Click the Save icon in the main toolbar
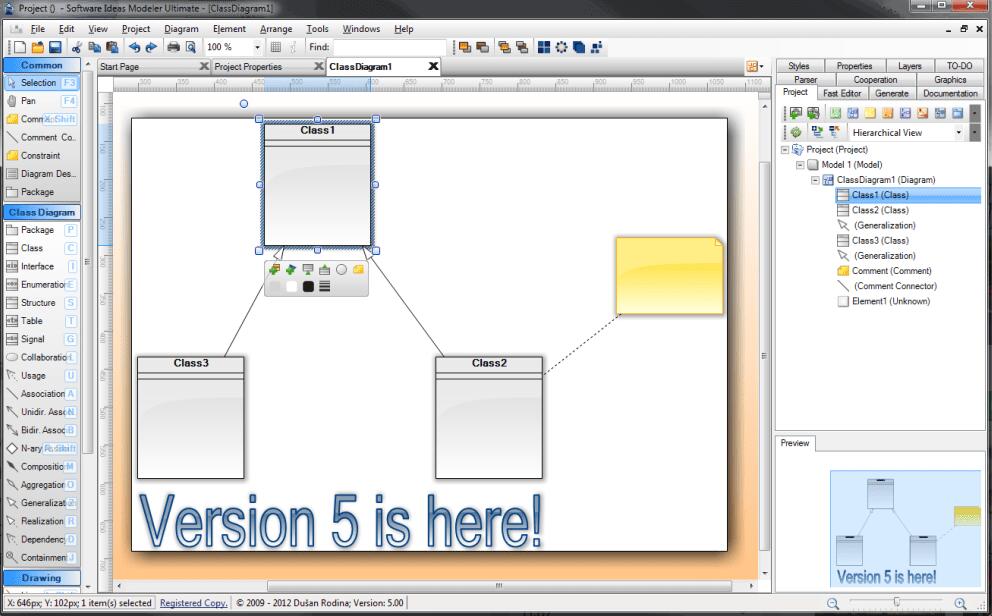This screenshot has height=616, width=992. [x=55, y=47]
